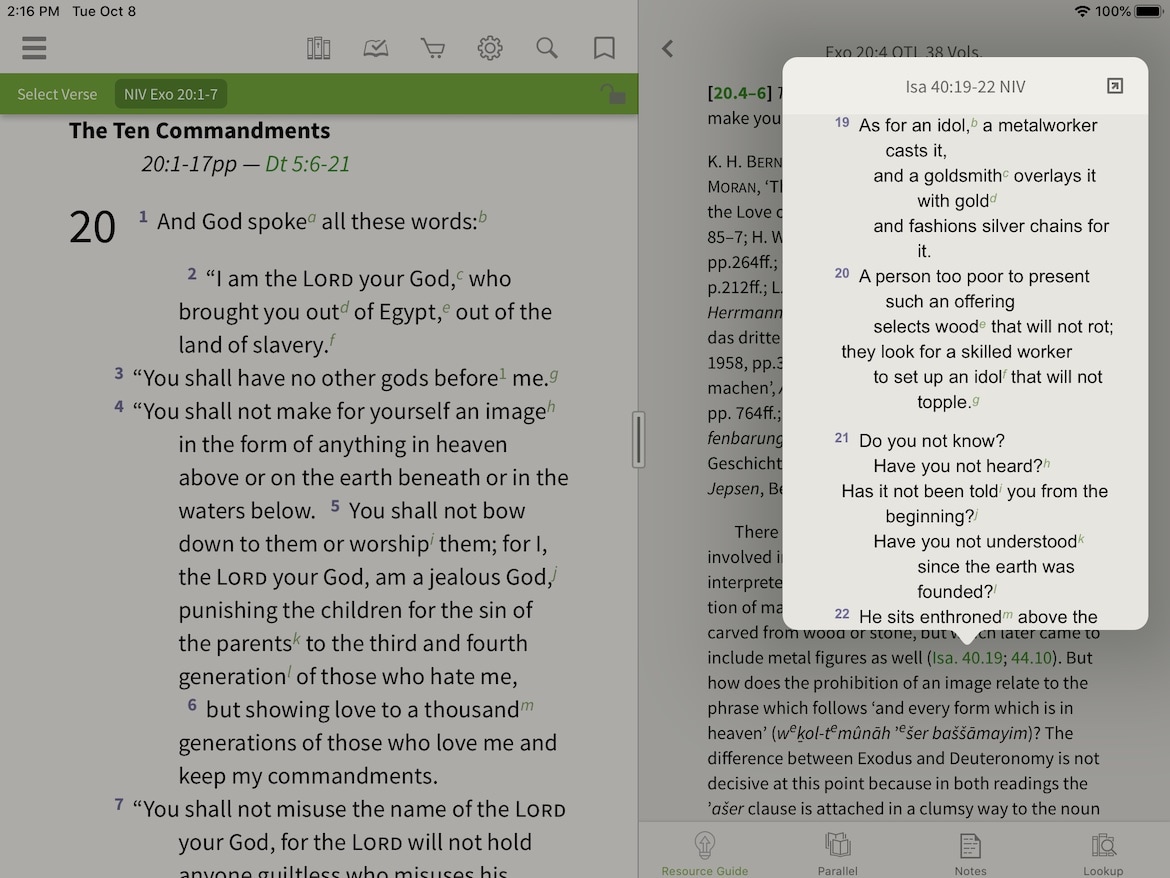Open the Dt 5:6-21 parallel reference link
The width and height of the screenshot is (1170, 878).
pos(307,164)
